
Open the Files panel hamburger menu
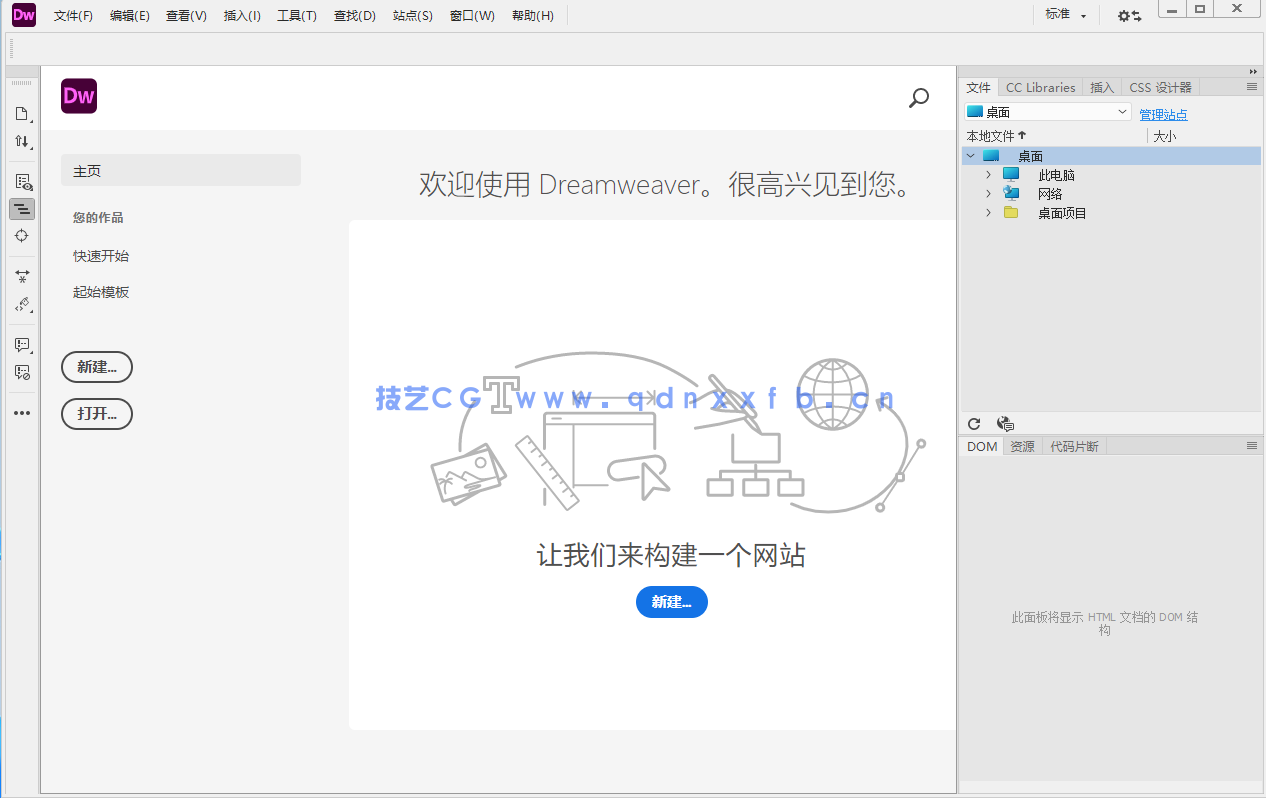pyautogui.click(x=1254, y=86)
